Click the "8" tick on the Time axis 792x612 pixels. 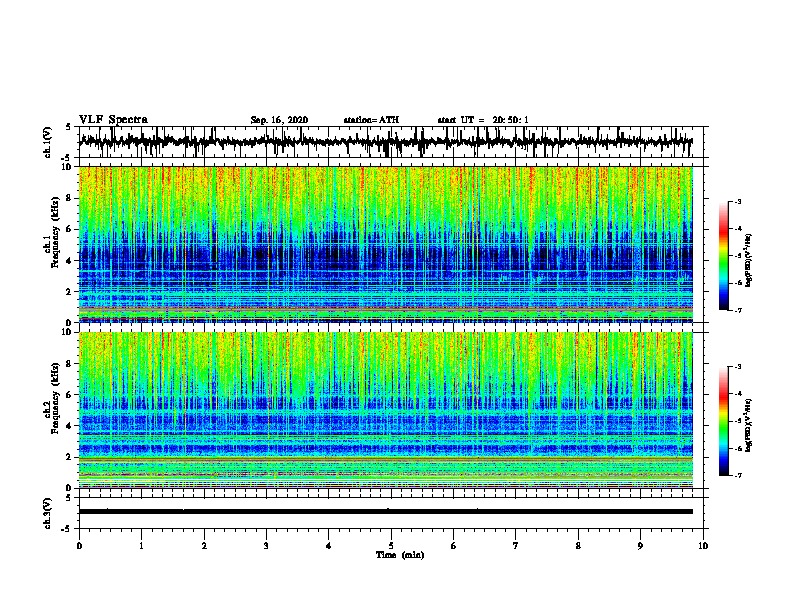[x=578, y=546]
